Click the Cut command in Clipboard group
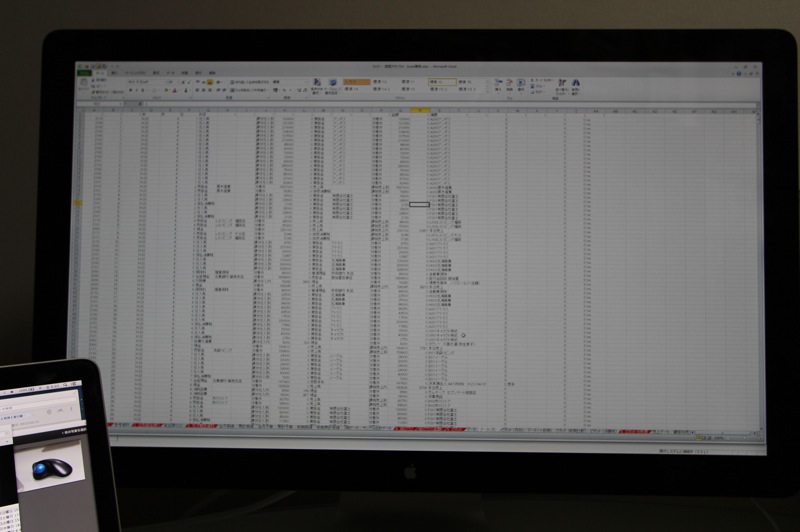 click(x=101, y=80)
